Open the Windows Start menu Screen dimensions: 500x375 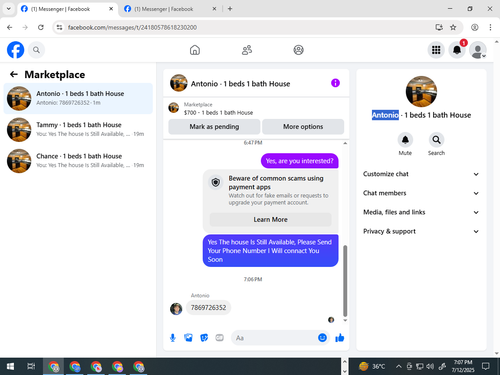(10, 367)
